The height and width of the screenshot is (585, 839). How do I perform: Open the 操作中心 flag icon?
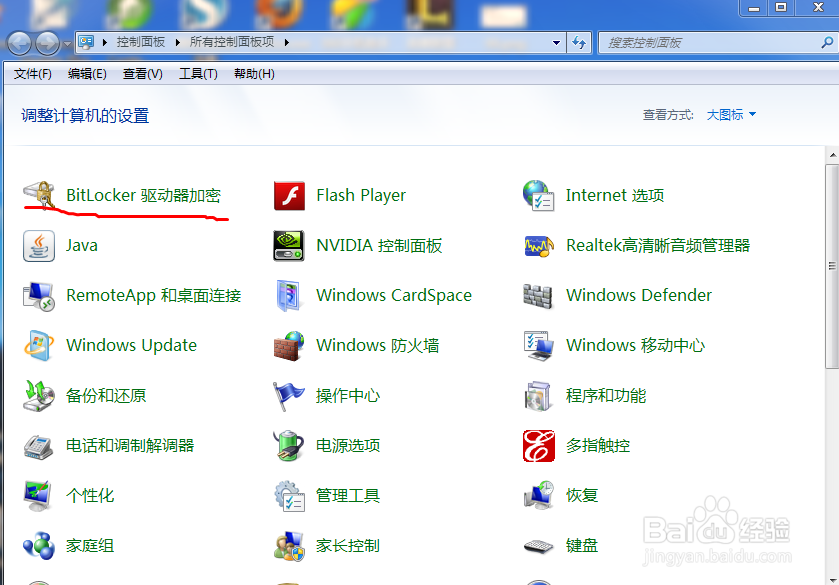[x=288, y=396]
